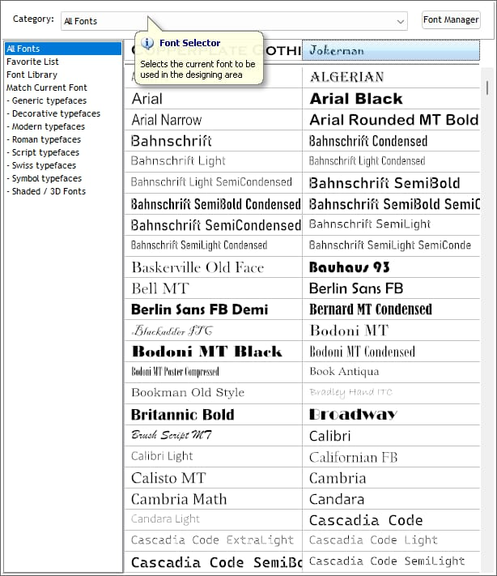
Task: Open the Favorite List category
Action: point(32,62)
